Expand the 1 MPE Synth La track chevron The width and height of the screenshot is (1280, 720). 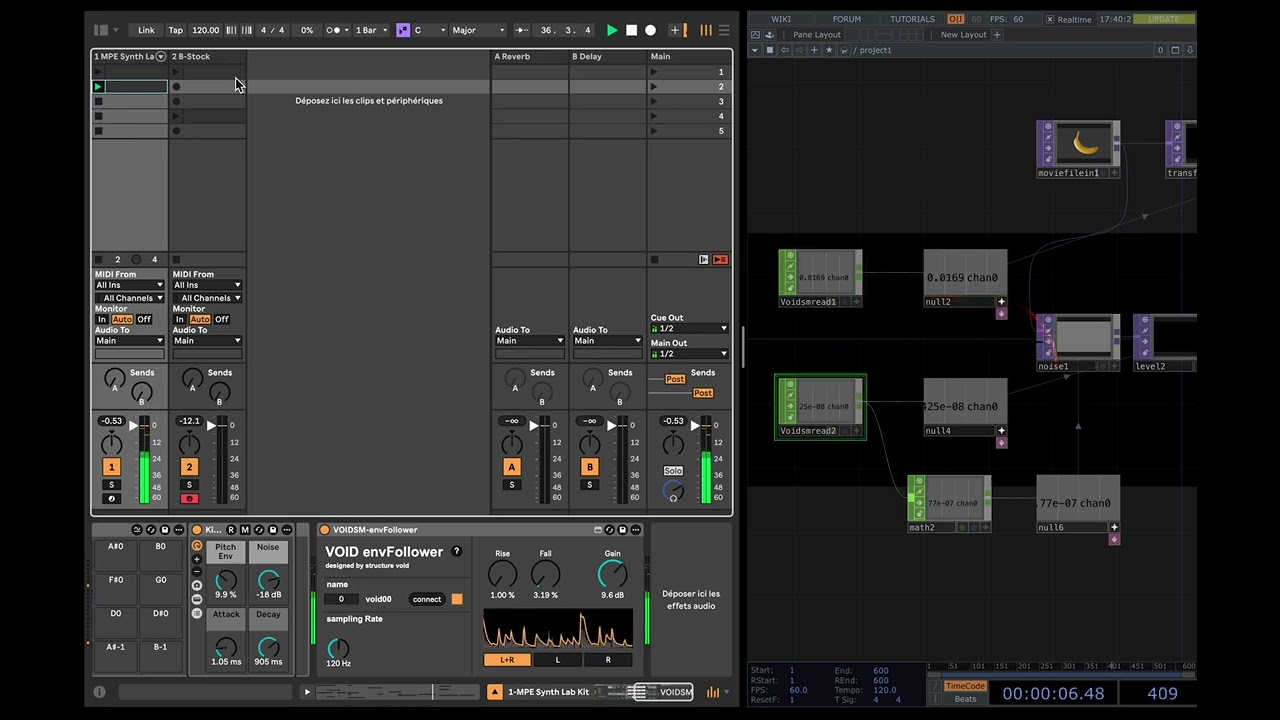point(160,57)
